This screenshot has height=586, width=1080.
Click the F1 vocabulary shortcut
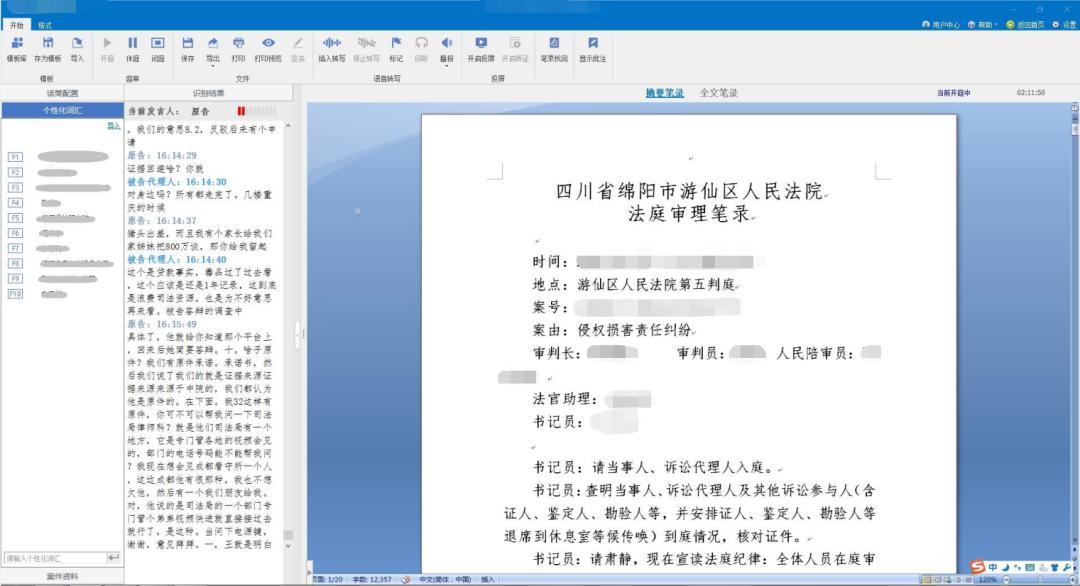click(x=15, y=157)
